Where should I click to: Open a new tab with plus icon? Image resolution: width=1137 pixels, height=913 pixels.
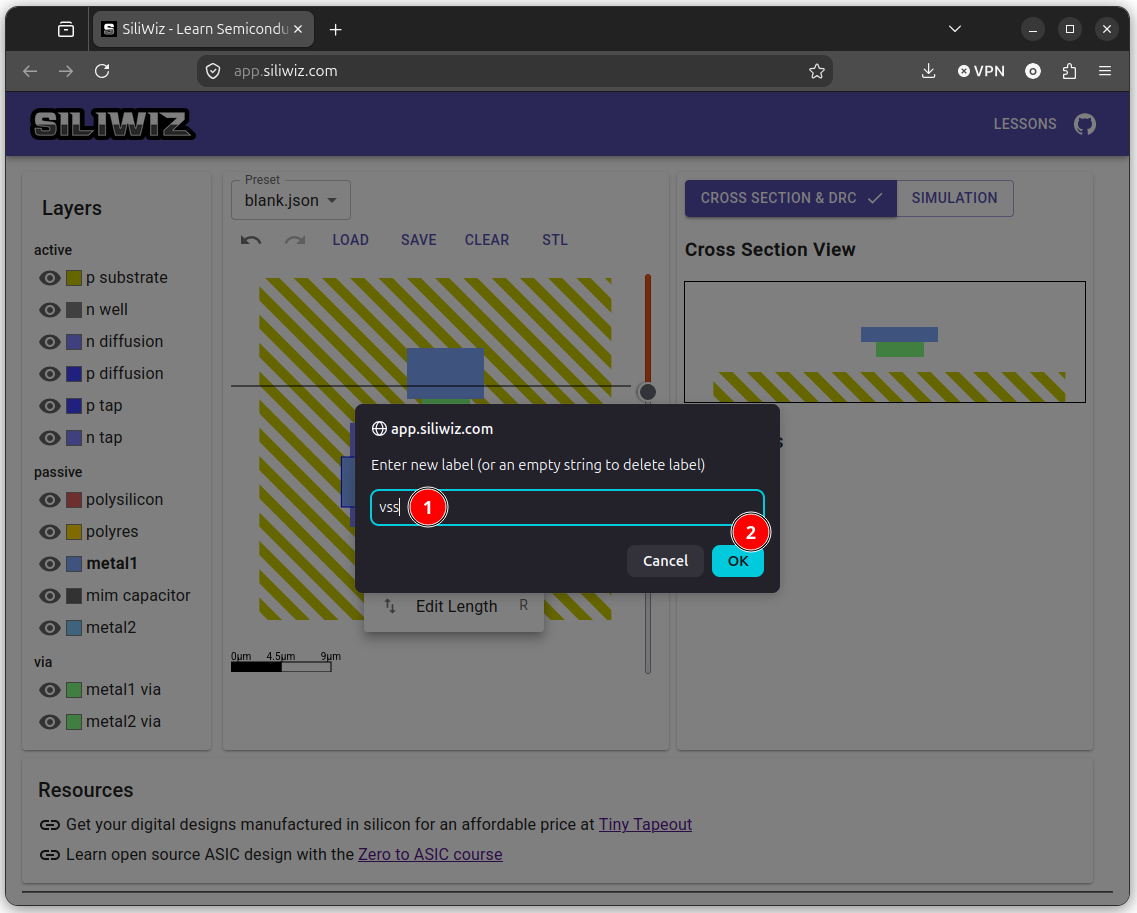point(335,30)
